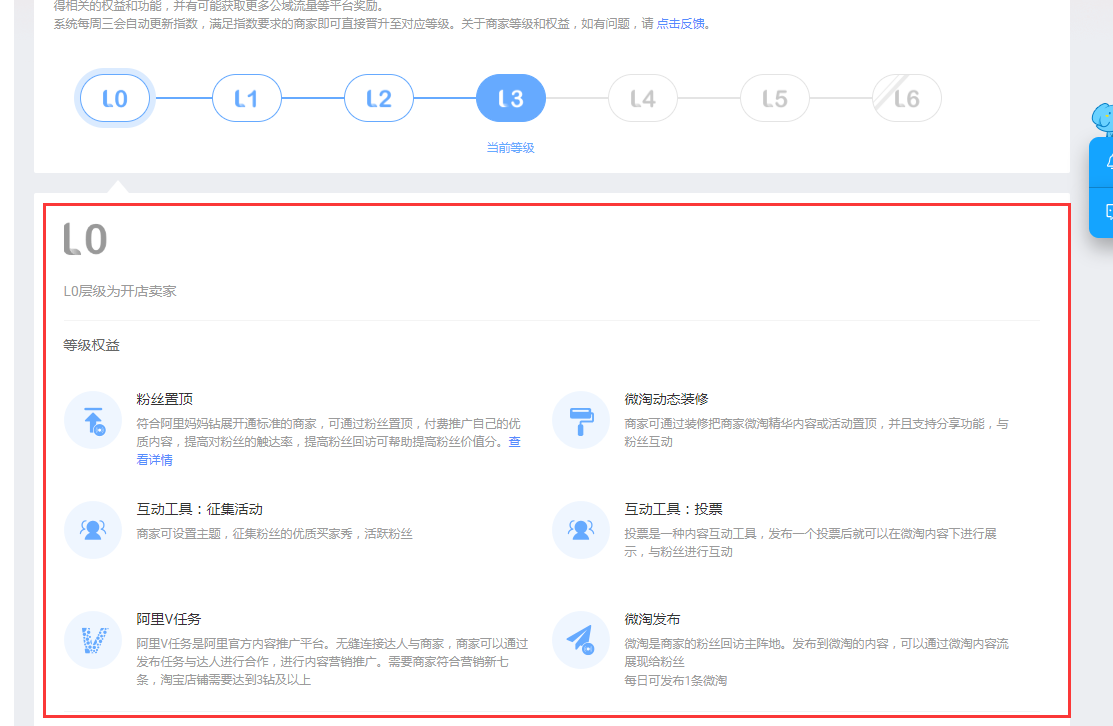View the L4 level step
Image resolution: width=1113 pixels, height=726 pixels.
[x=642, y=99]
